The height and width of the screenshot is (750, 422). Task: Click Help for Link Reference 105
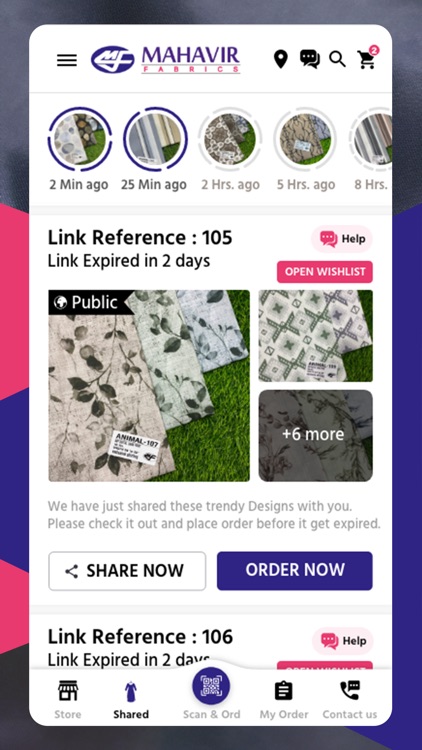tap(342, 239)
